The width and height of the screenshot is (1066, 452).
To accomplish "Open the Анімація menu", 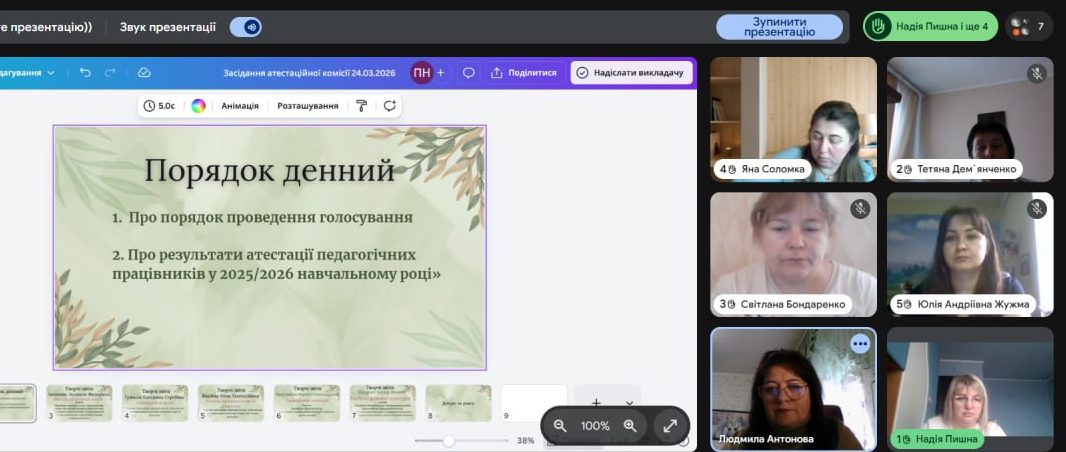I will pos(240,106).
